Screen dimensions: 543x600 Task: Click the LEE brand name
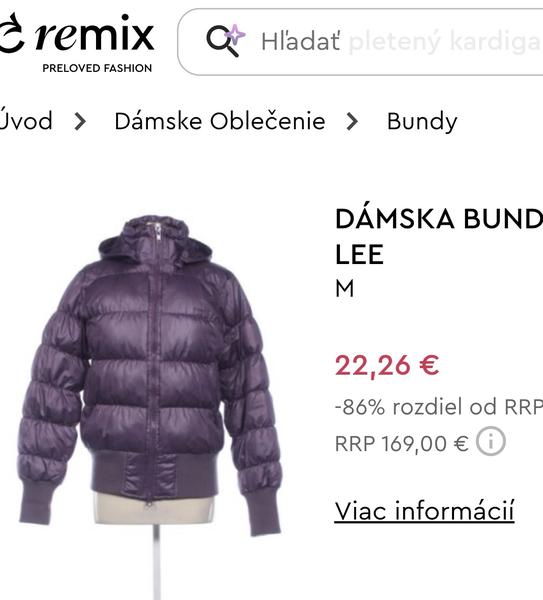point(359,254)
